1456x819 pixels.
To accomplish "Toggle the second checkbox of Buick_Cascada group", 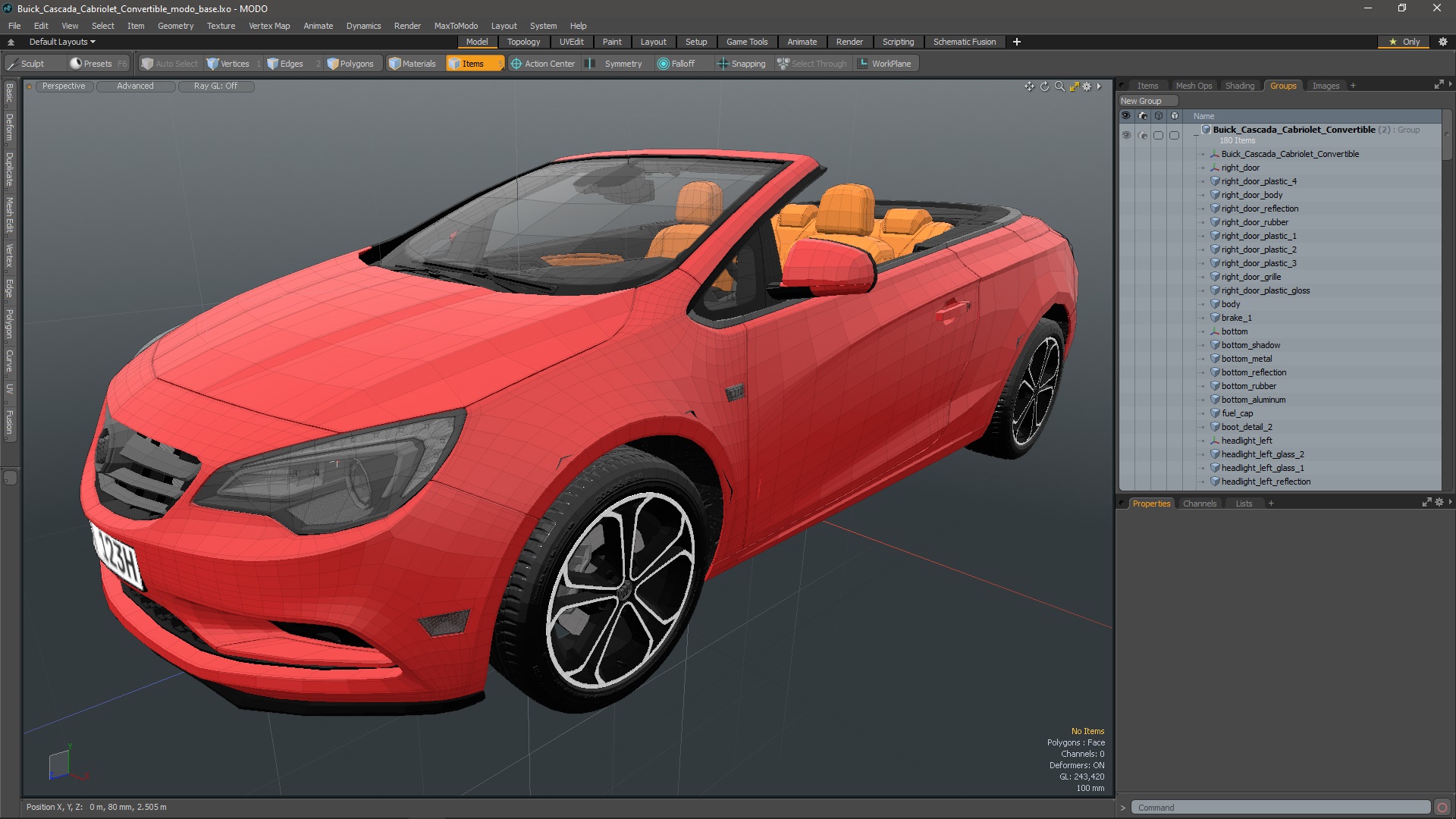I will (x=1174, y=135).
